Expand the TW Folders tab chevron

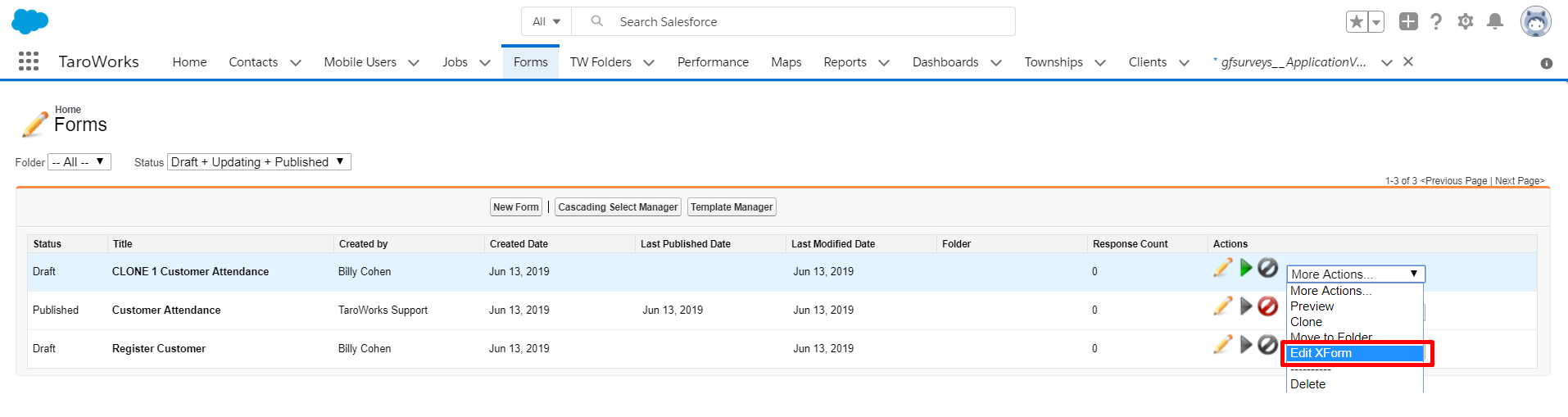click(649, 62)
